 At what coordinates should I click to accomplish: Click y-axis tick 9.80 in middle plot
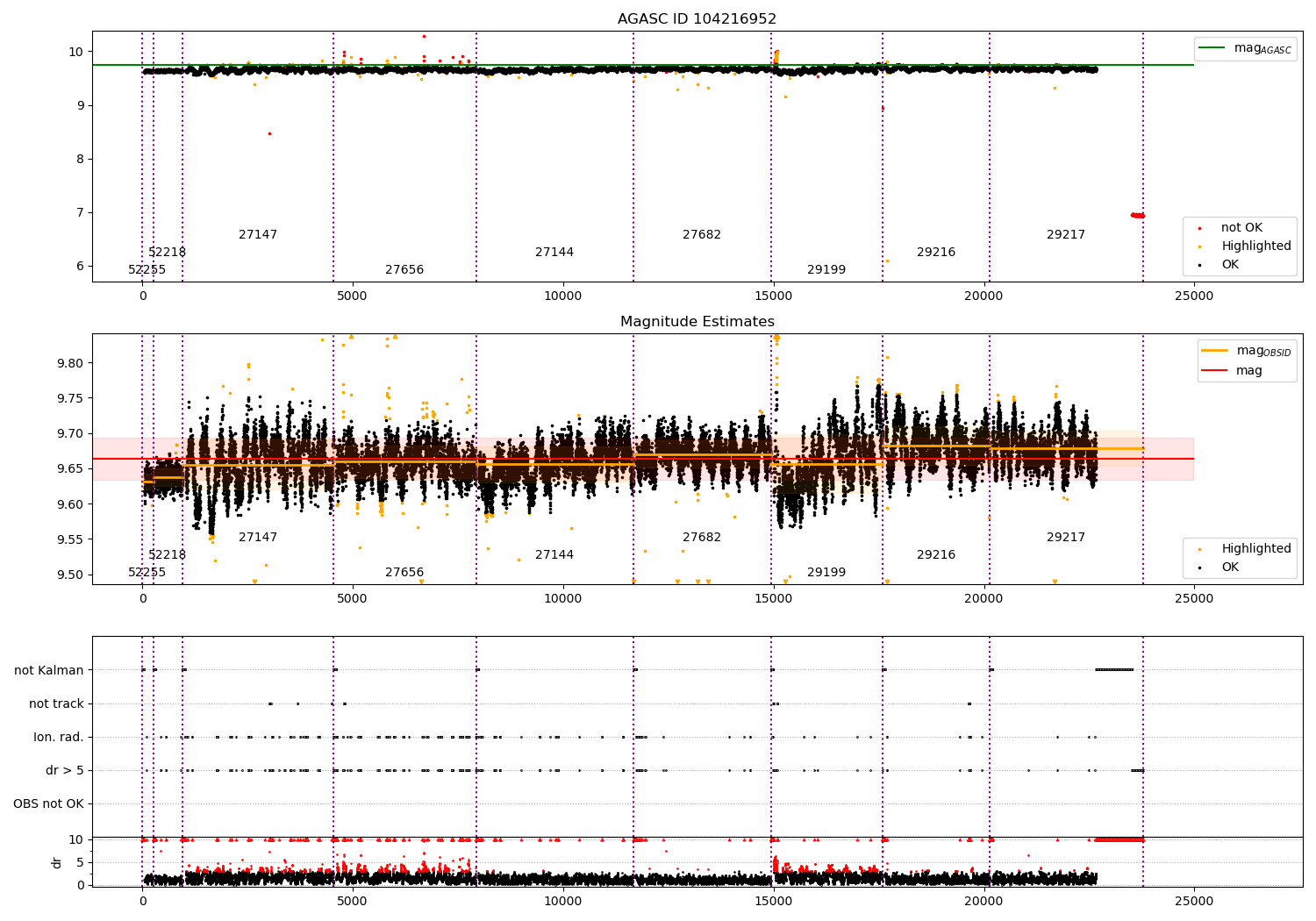point(72,363)
